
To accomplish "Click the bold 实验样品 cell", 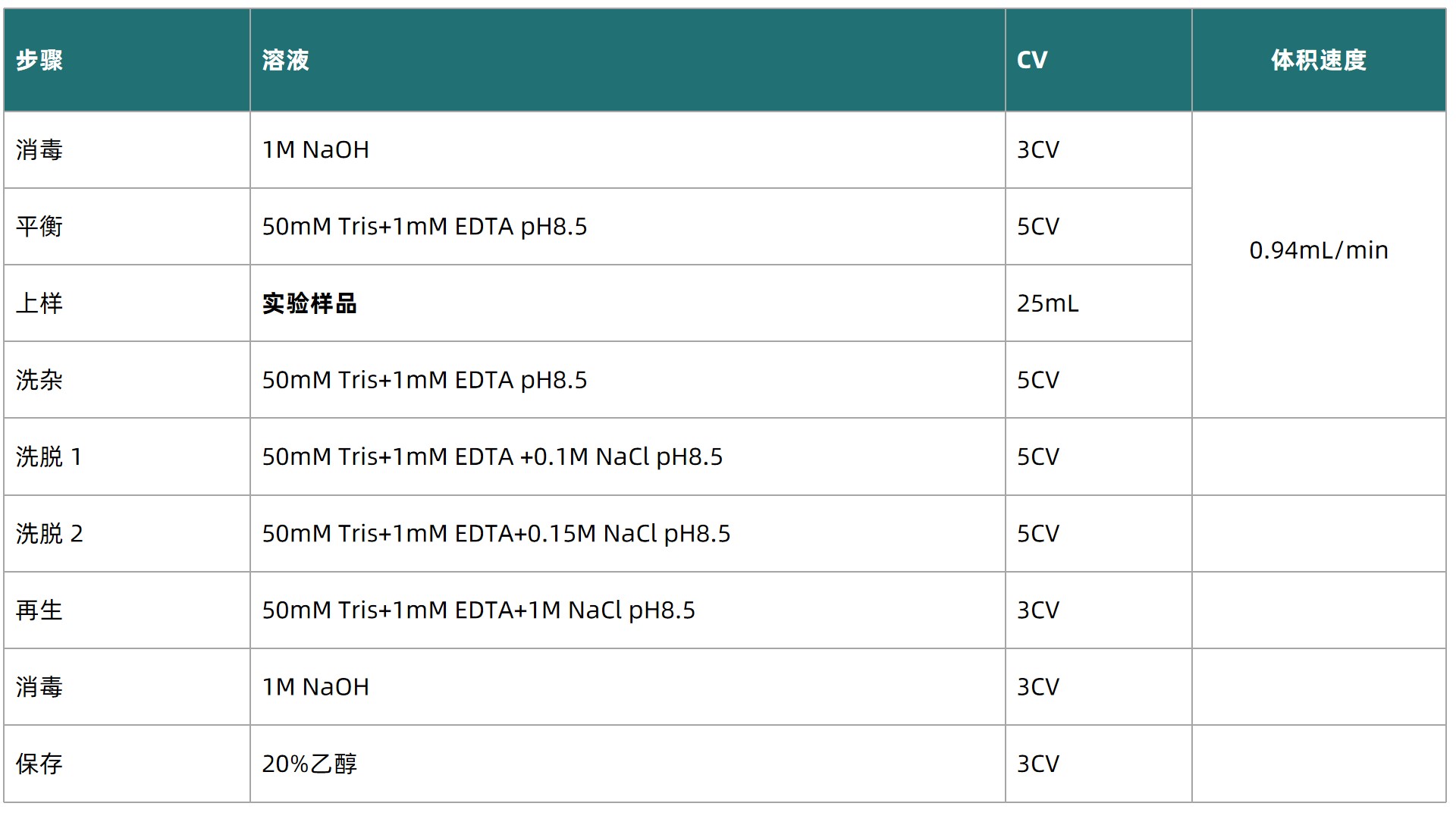I will click(309, 303).
